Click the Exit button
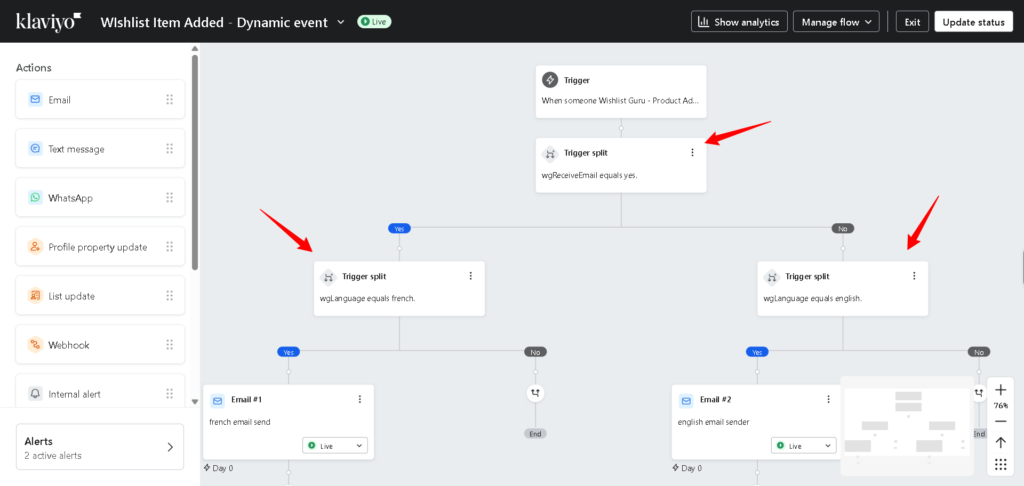Screen dimensions: 1024x486 pyautogui.click(x=912, y=22)
